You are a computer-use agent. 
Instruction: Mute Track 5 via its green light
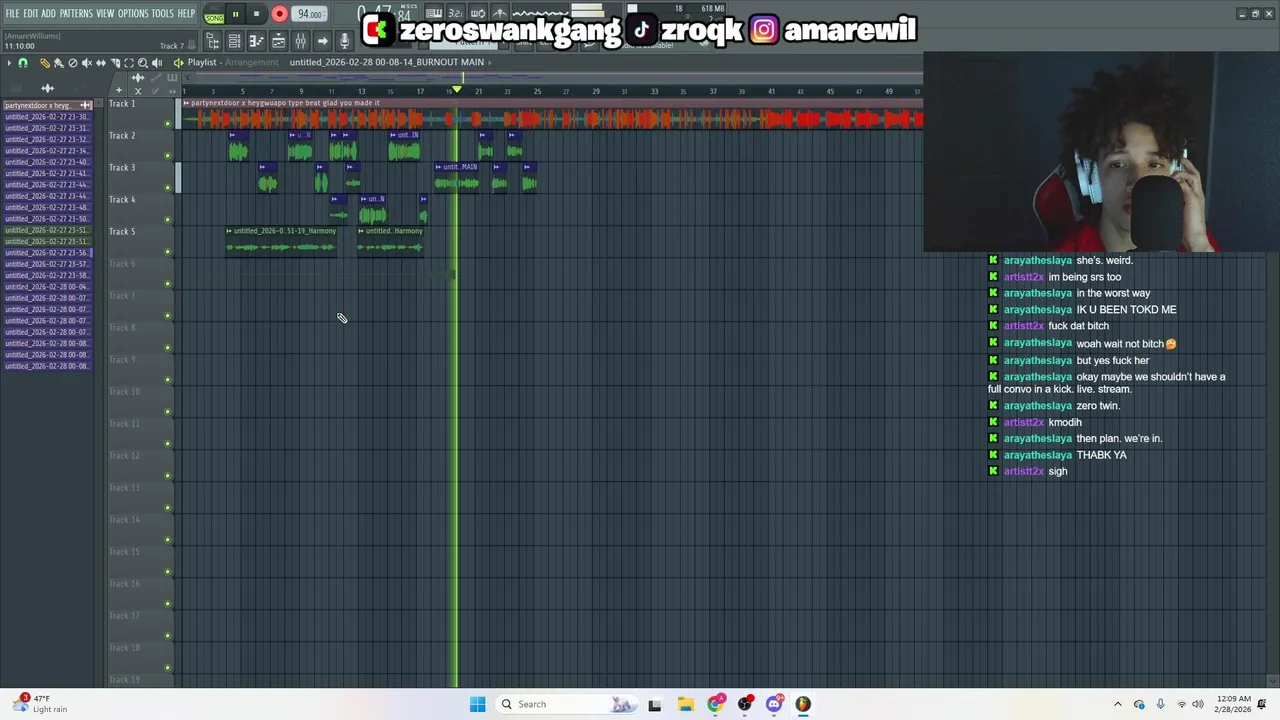pos(168,252)
